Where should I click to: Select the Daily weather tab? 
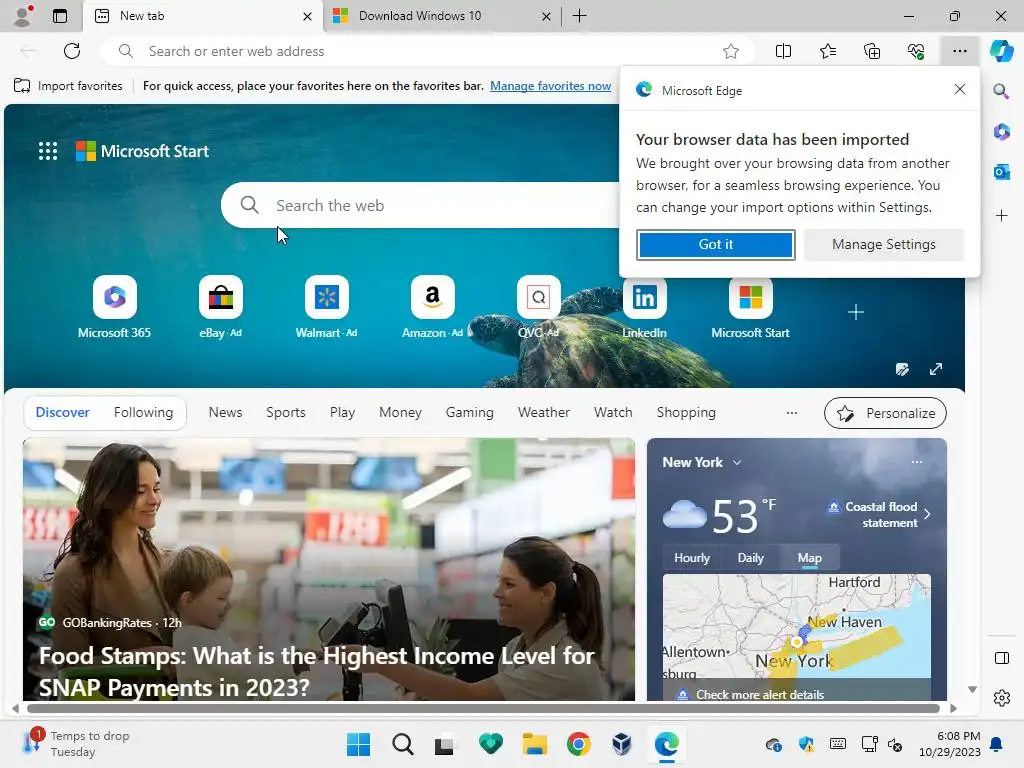[750, 558]
